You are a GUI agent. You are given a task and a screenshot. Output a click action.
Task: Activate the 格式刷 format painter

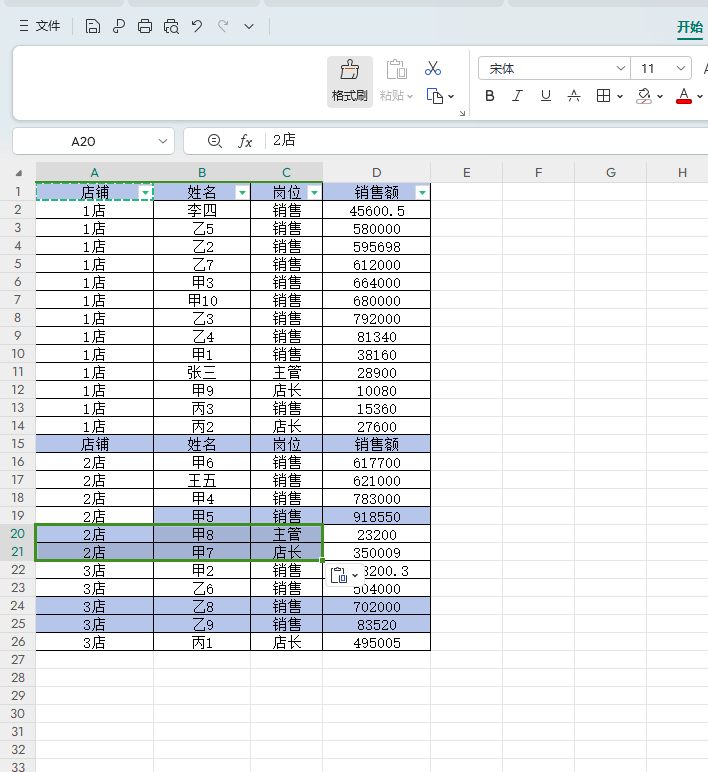[x=350, y=81]
